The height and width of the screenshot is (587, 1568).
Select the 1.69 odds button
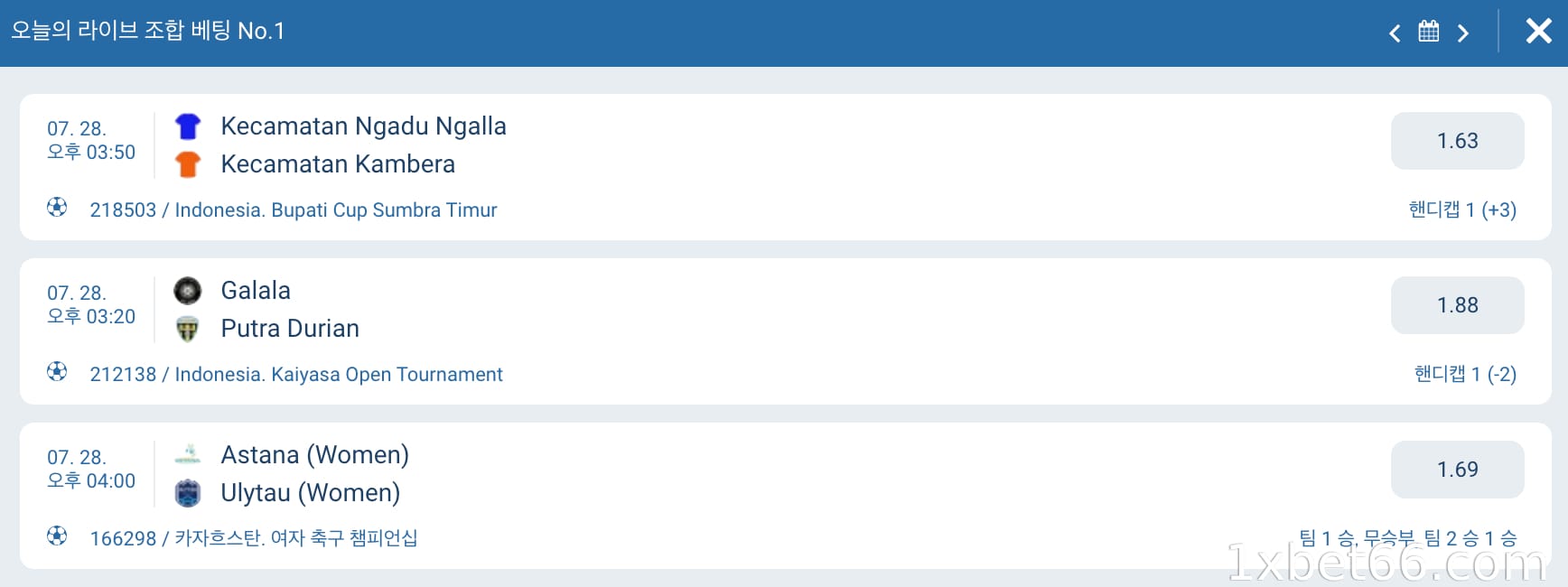pos(1457,470)
